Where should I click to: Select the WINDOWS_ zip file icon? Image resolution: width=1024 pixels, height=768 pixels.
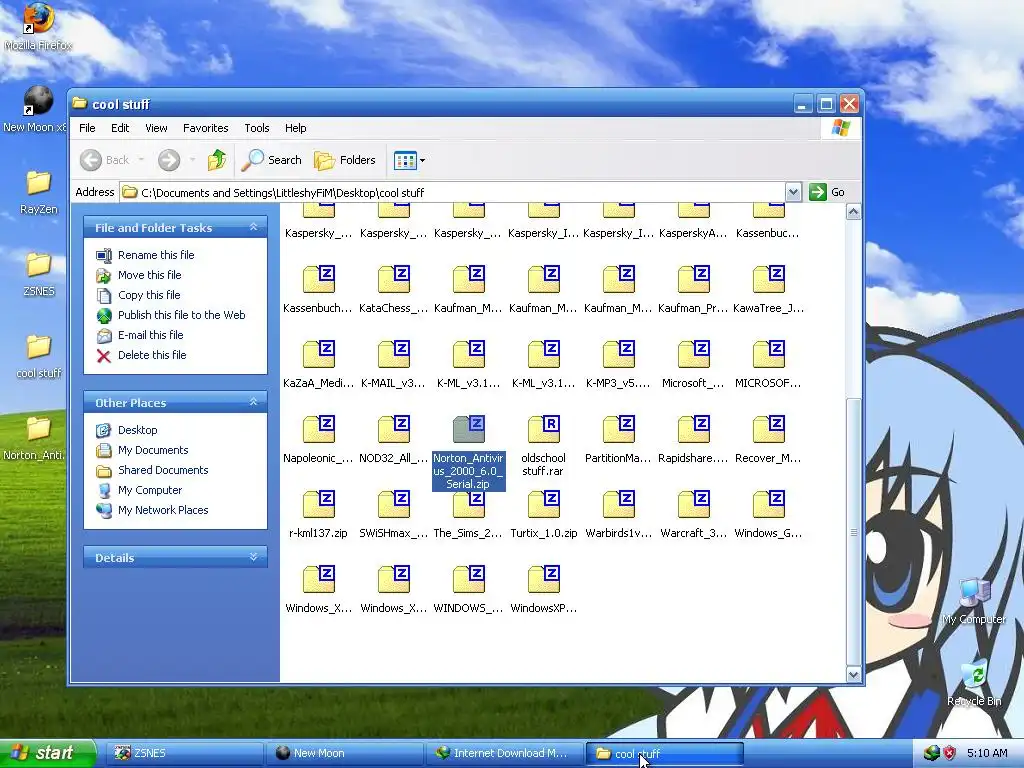point(469,579)
